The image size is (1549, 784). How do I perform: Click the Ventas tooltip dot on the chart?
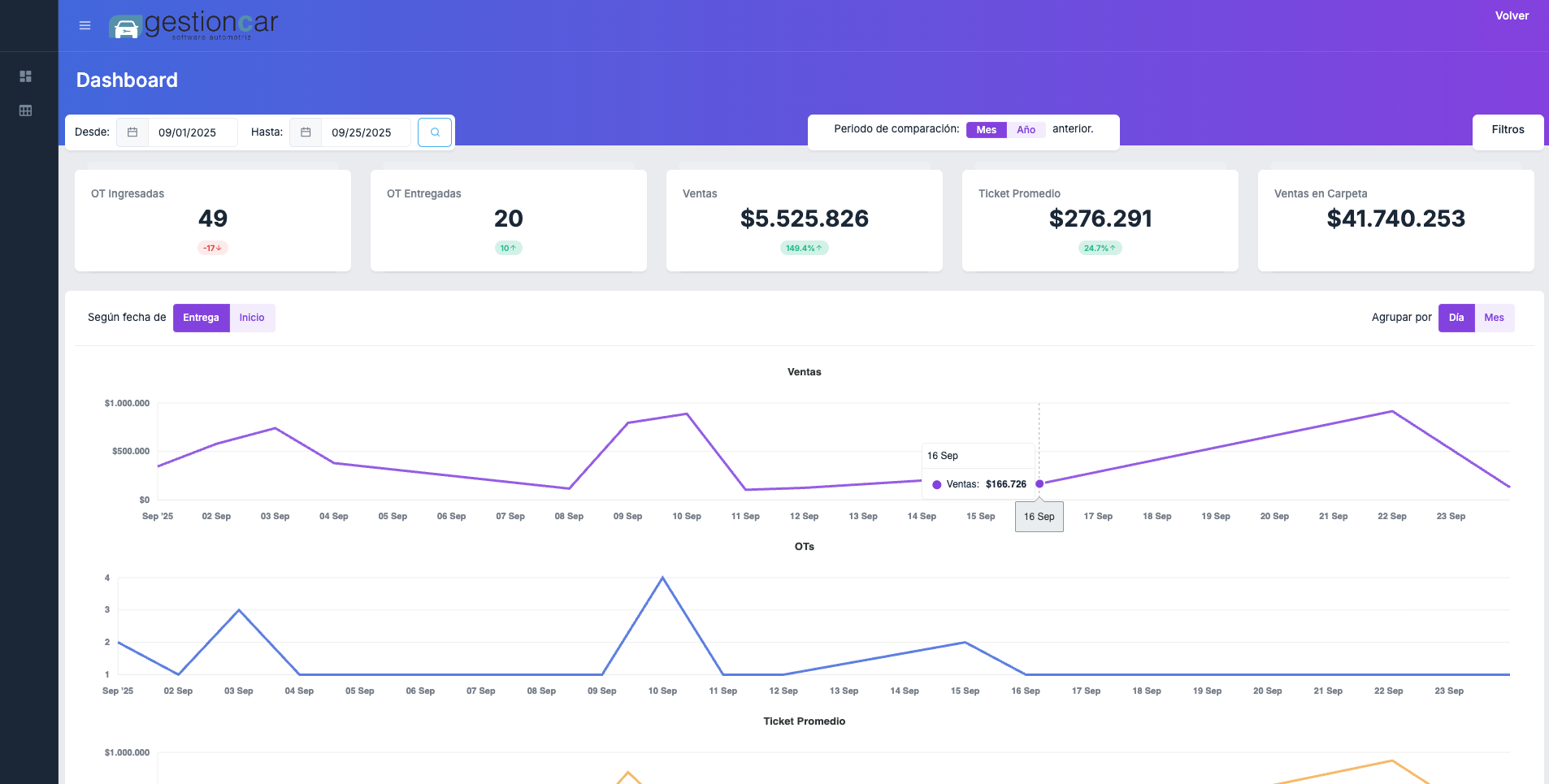1041,483
